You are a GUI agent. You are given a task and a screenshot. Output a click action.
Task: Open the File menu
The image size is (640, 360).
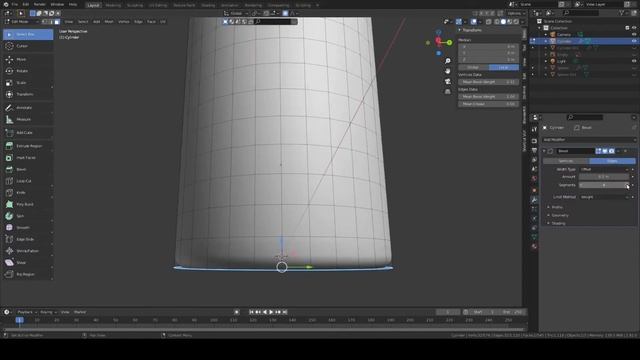(15, 4)
